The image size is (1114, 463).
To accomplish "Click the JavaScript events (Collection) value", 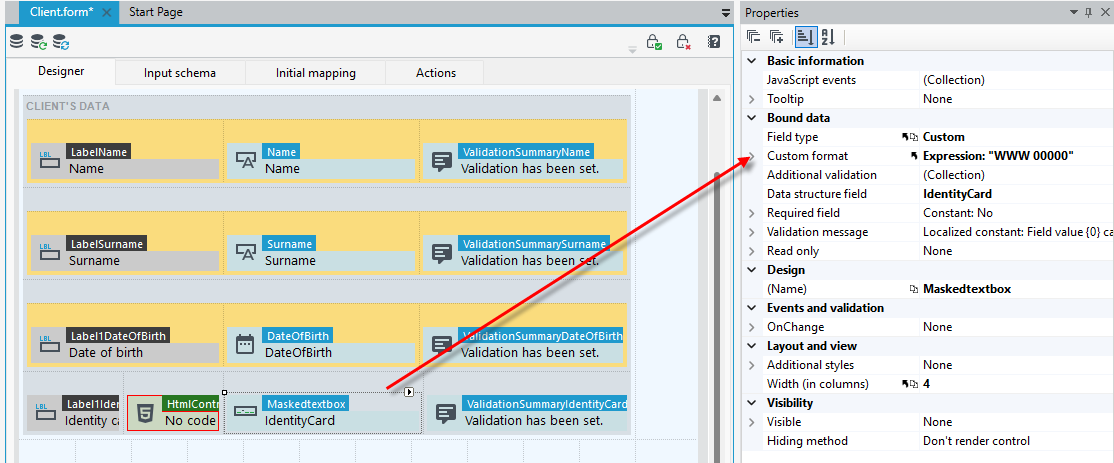I will coord(953,80).
